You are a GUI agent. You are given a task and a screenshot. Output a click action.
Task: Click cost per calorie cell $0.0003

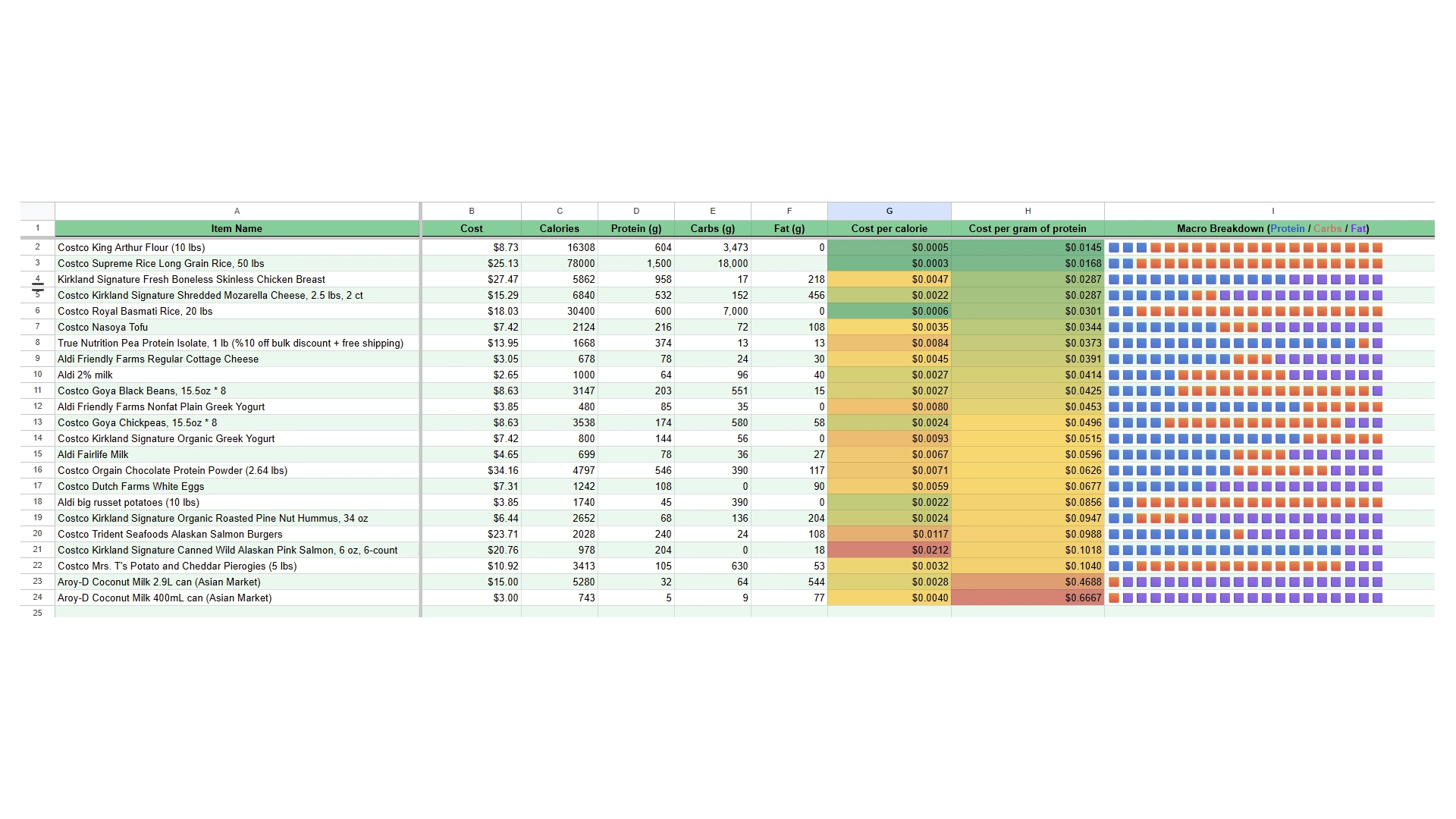(x=889, y=263)
